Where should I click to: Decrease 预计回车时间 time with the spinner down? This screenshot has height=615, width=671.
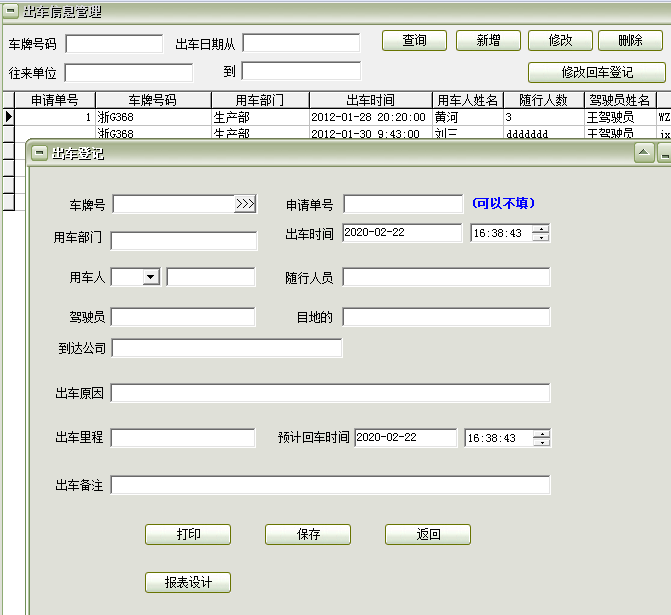pos(542,442)
